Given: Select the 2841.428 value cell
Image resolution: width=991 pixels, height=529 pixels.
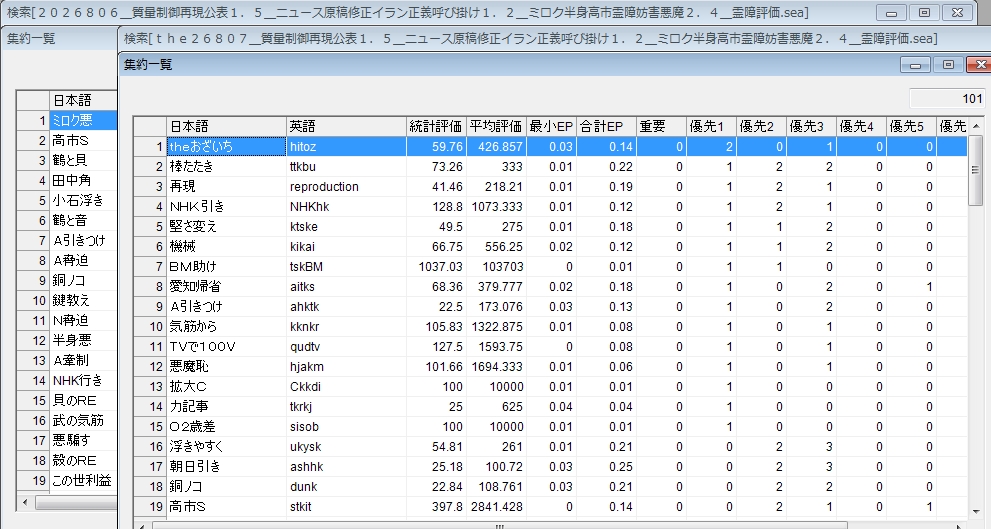Looking at the screenshot, I should [x=496, y=507].
